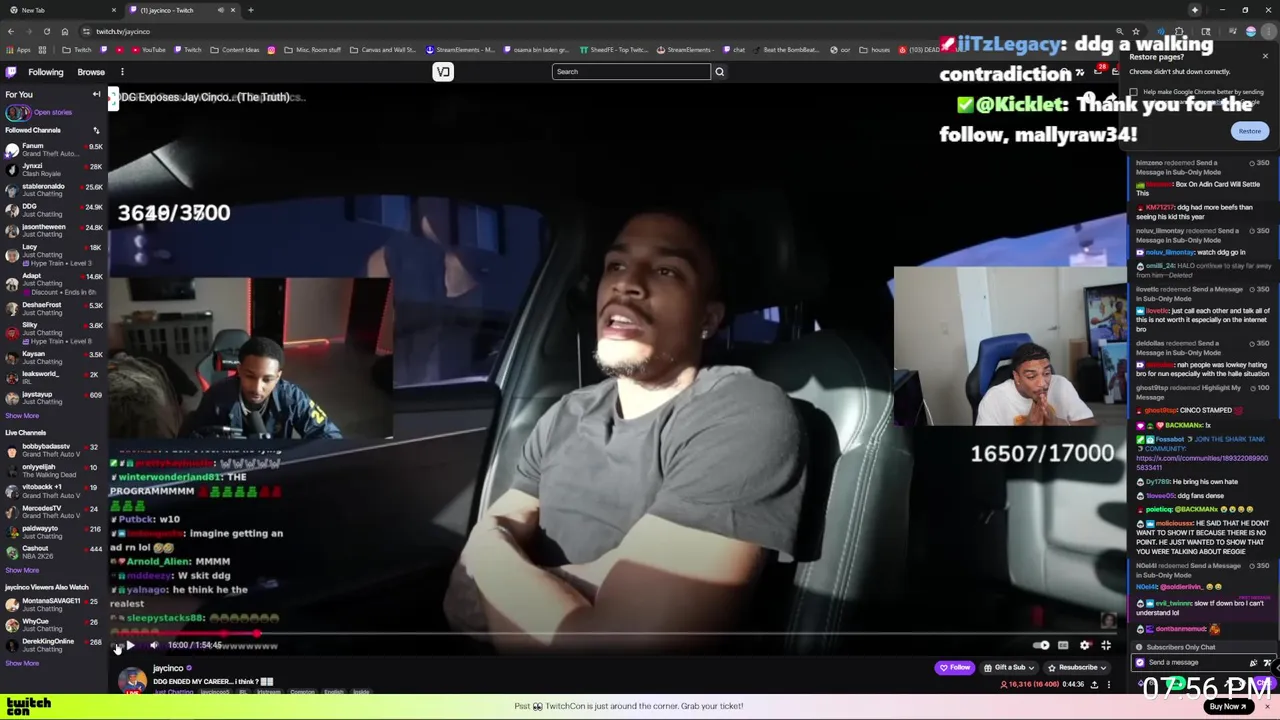The height and width of the screenshot is (720, 1280).
Task: Go to the browser home page
Action: (x=65, y=31)
